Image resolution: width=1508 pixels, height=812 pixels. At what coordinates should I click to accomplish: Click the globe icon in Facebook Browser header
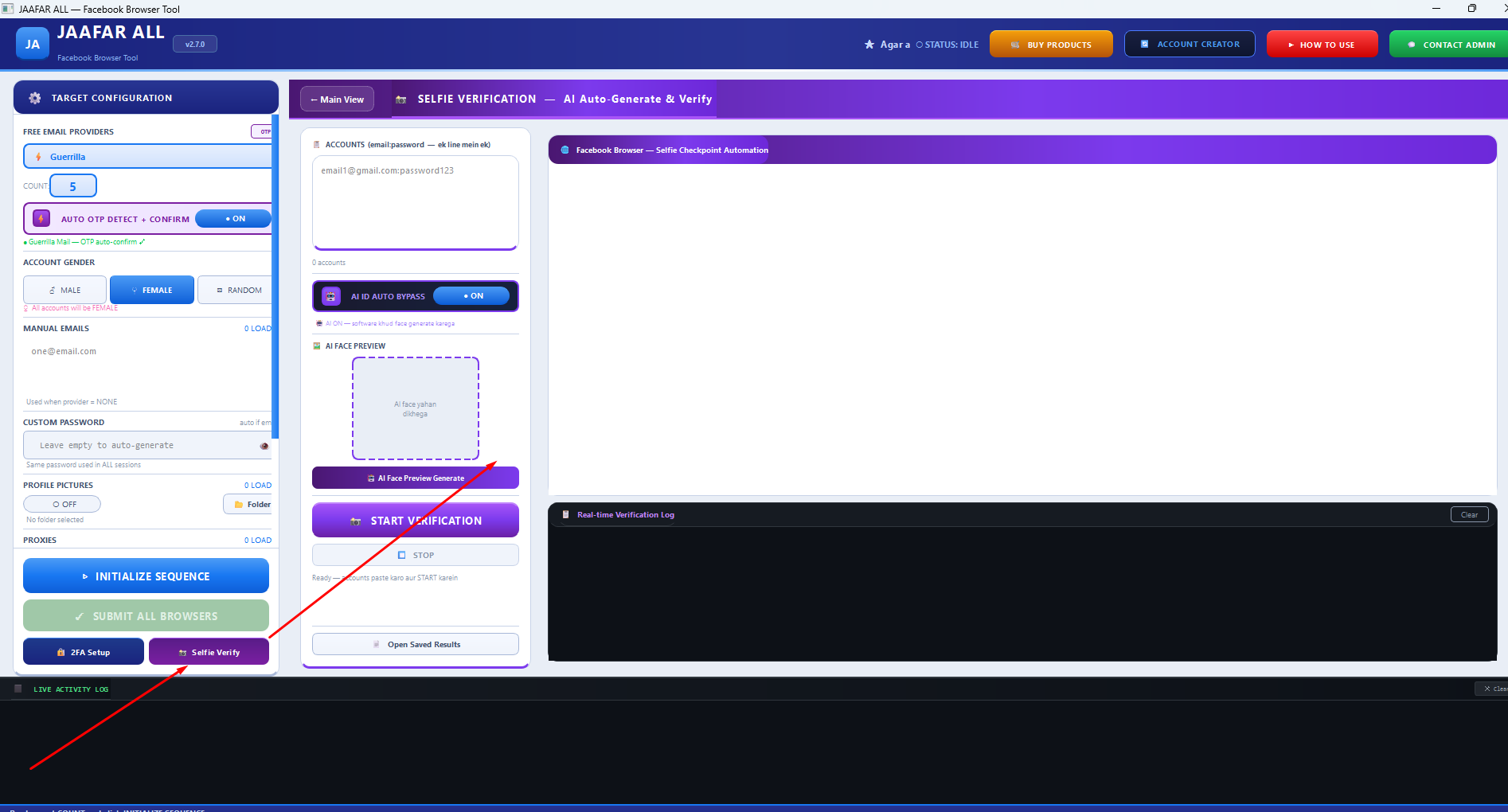[565, 150]
